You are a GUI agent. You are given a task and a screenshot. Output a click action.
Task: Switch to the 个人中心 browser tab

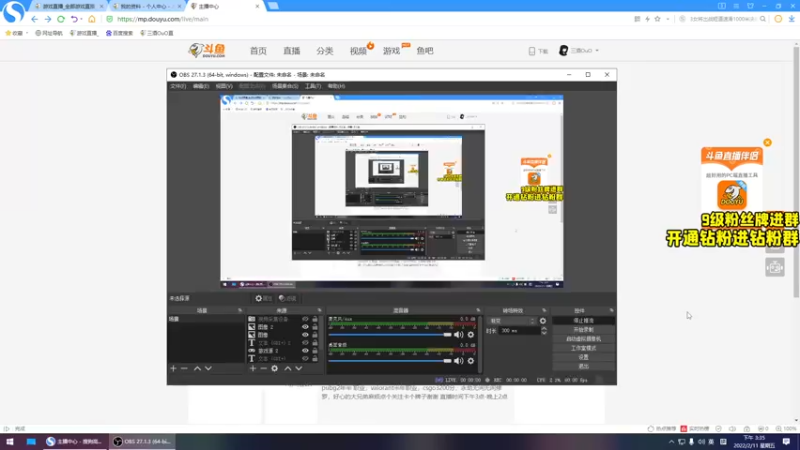click(146, 6)
